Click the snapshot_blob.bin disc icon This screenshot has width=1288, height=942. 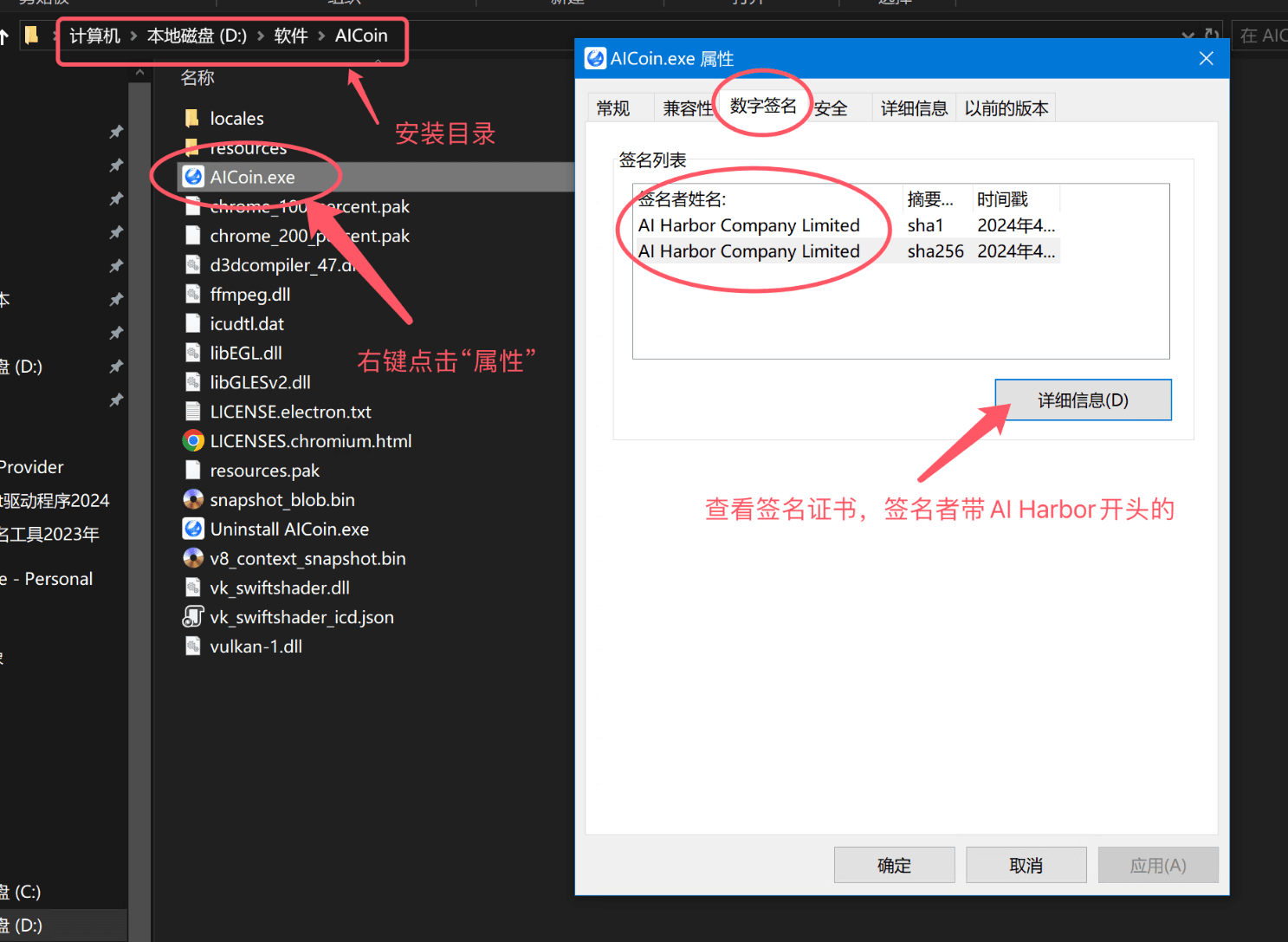click(x=193, y=500)
